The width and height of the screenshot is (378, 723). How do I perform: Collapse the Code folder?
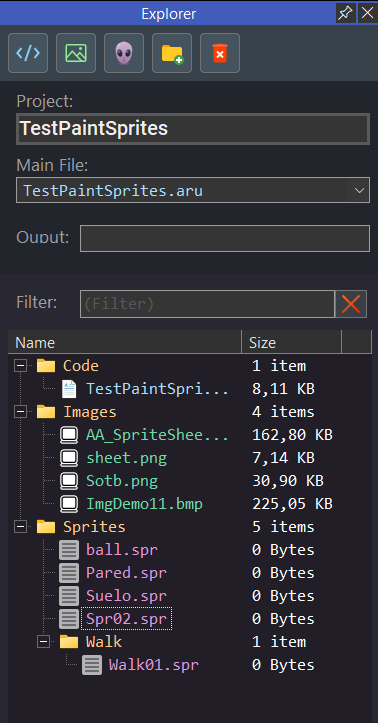click(x=20, y=366)
